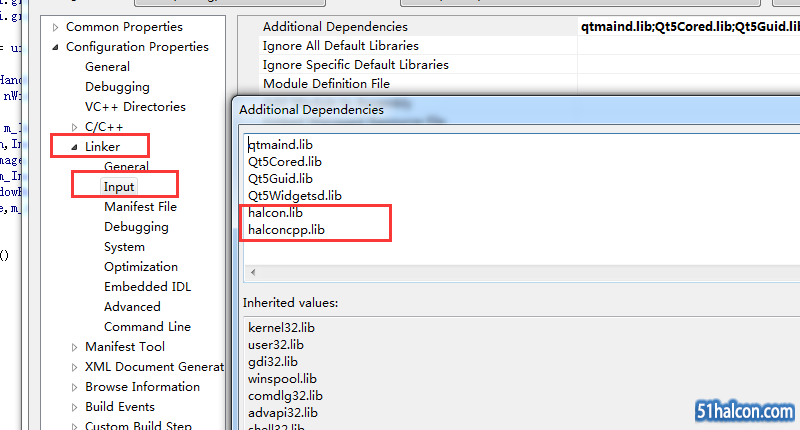Collapse the Configuration Properties node

pyautogui.click(x=55, y=47)
